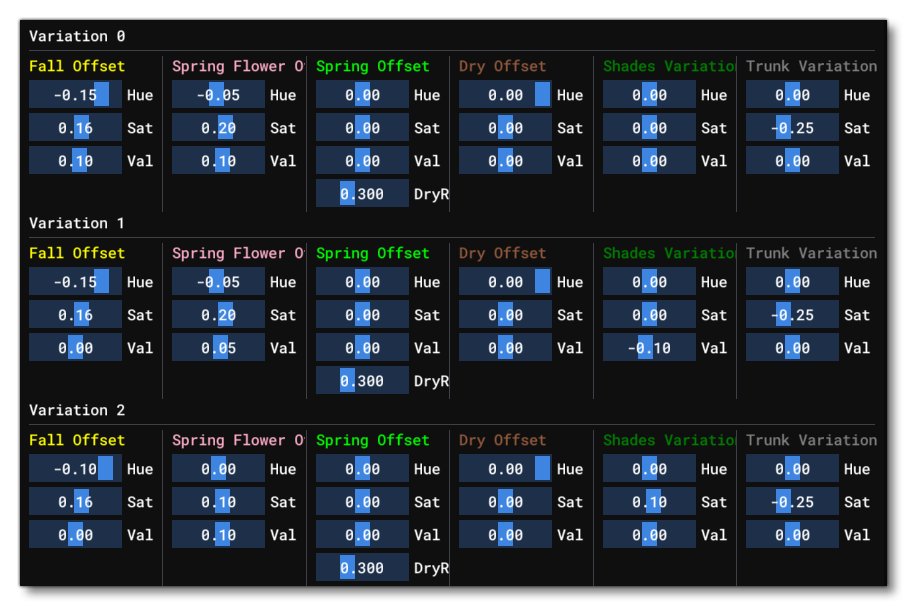The image size is (907, 606).
Task: Click Variation 0 Dry Offset Val slider
Action: coord(505,160)
